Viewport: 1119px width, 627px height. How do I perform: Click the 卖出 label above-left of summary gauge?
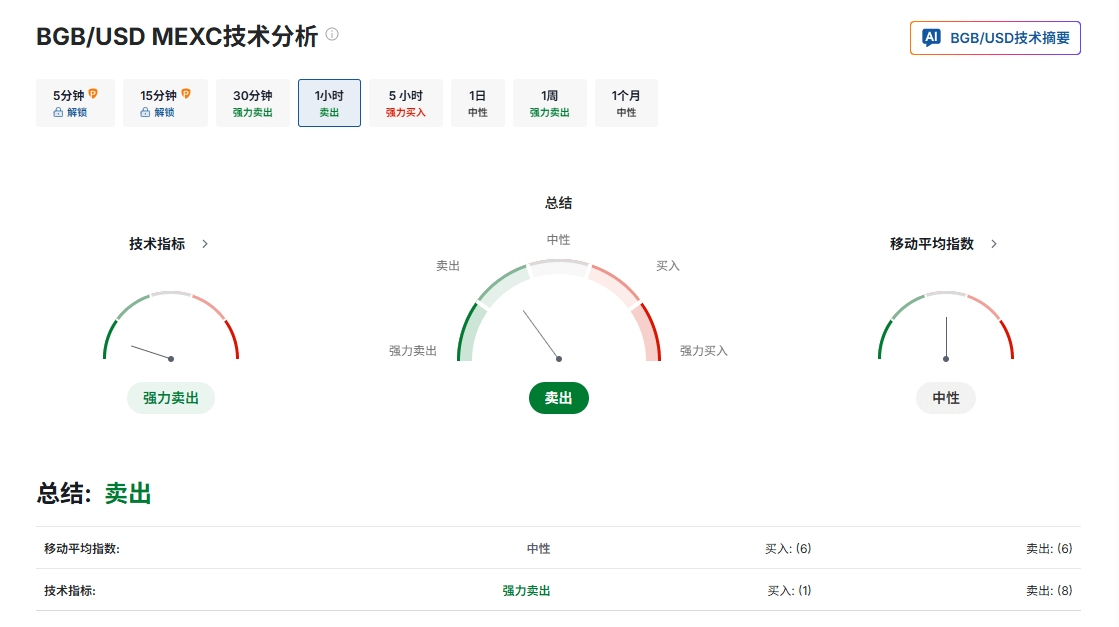pos(447,266)
